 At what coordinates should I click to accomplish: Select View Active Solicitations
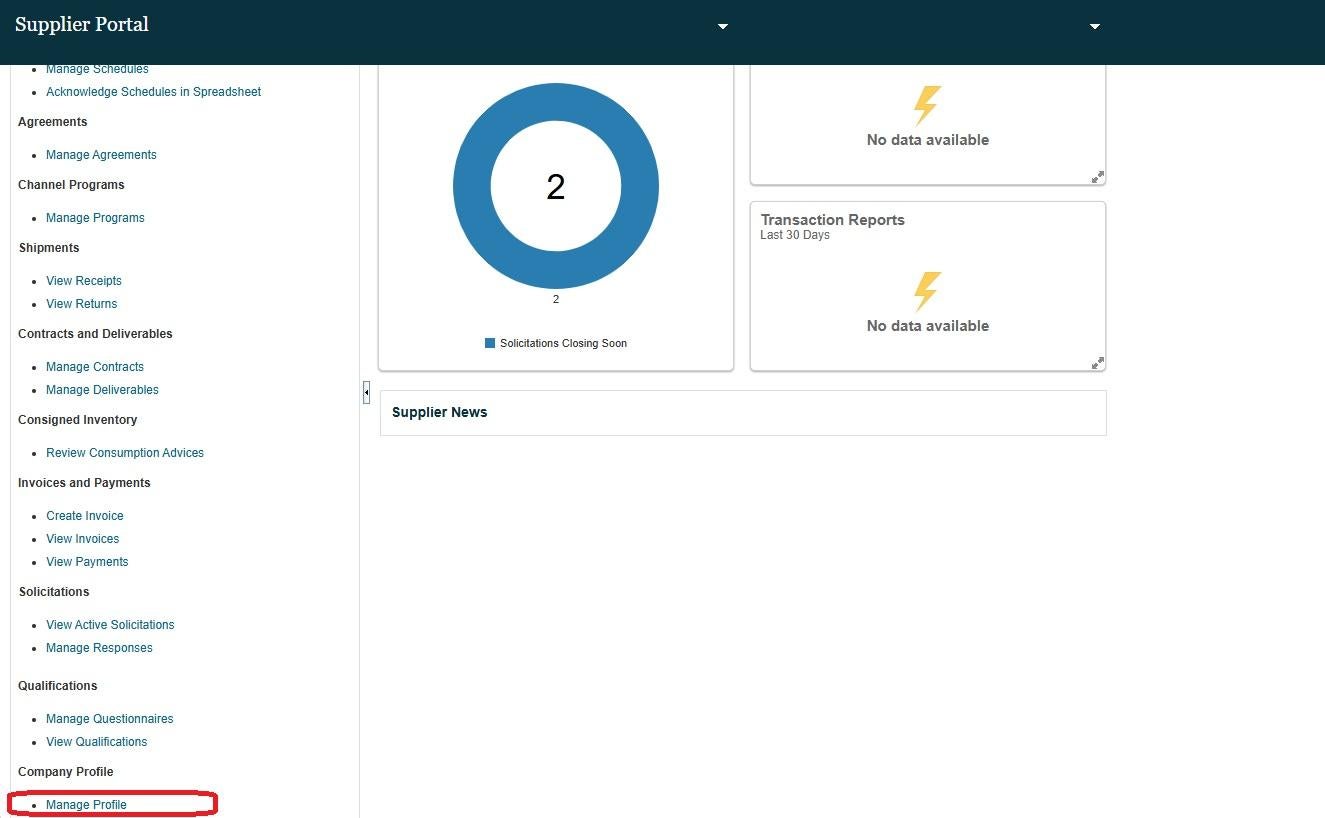pyautogui.click(x=110, y=625)
